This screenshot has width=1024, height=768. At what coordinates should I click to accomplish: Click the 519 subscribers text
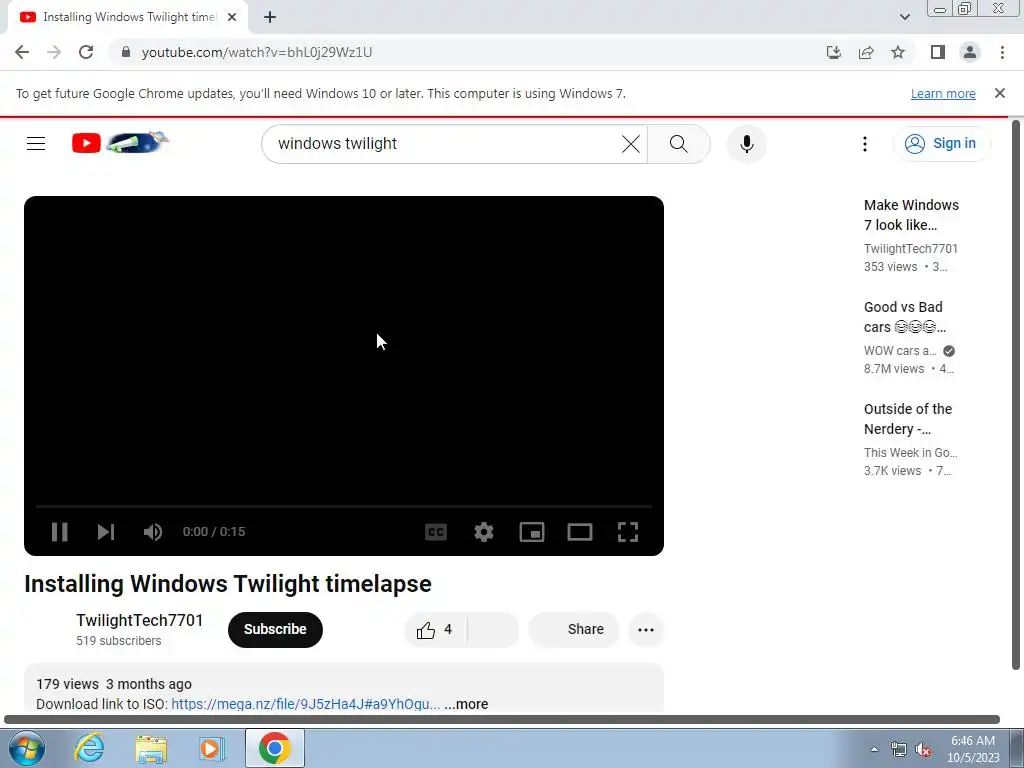coord(119,641)
